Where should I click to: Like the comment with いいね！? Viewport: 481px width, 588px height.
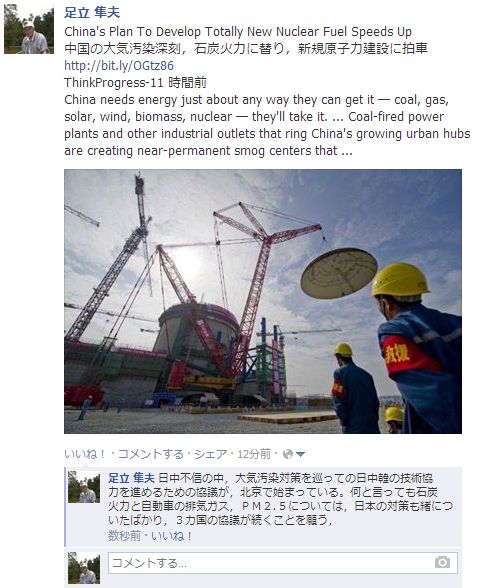click(172, 536)
